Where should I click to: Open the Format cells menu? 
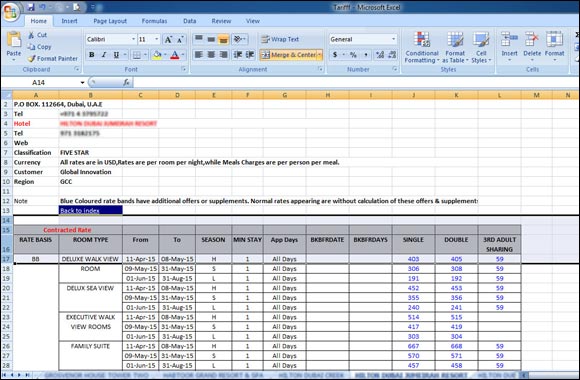pos(554,46)
